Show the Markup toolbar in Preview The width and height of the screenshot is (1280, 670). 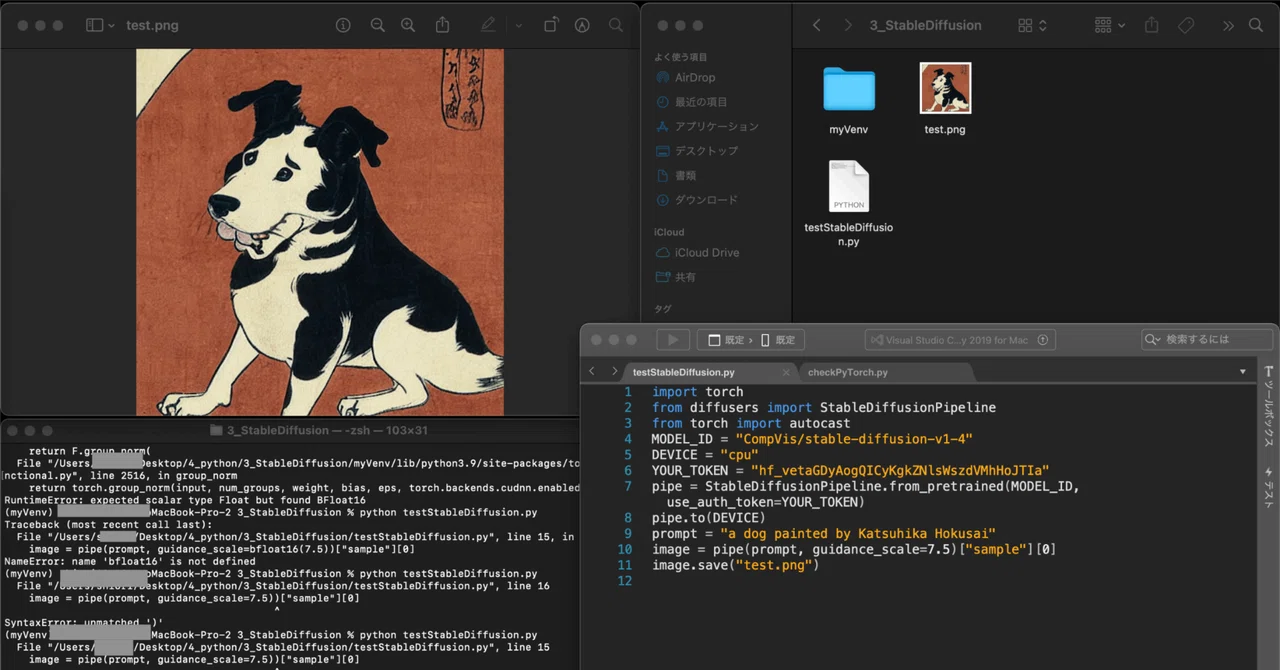(583, 25)
